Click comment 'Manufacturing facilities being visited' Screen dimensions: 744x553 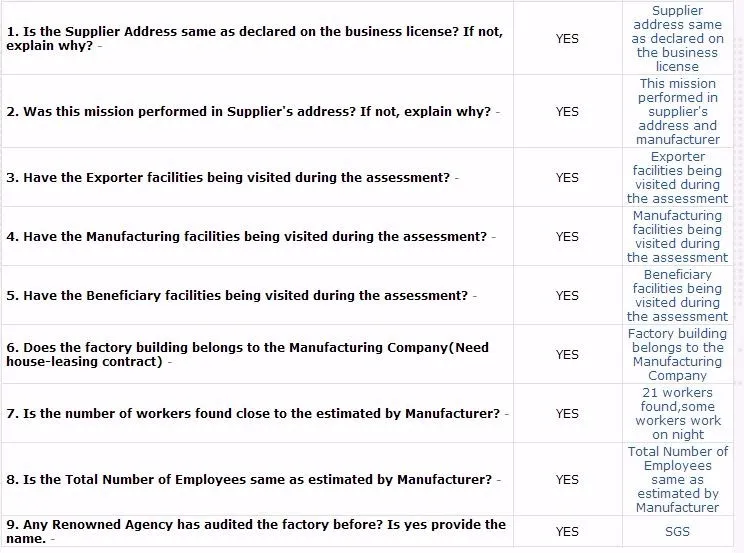pyautogui.click(x=677, y=236)
